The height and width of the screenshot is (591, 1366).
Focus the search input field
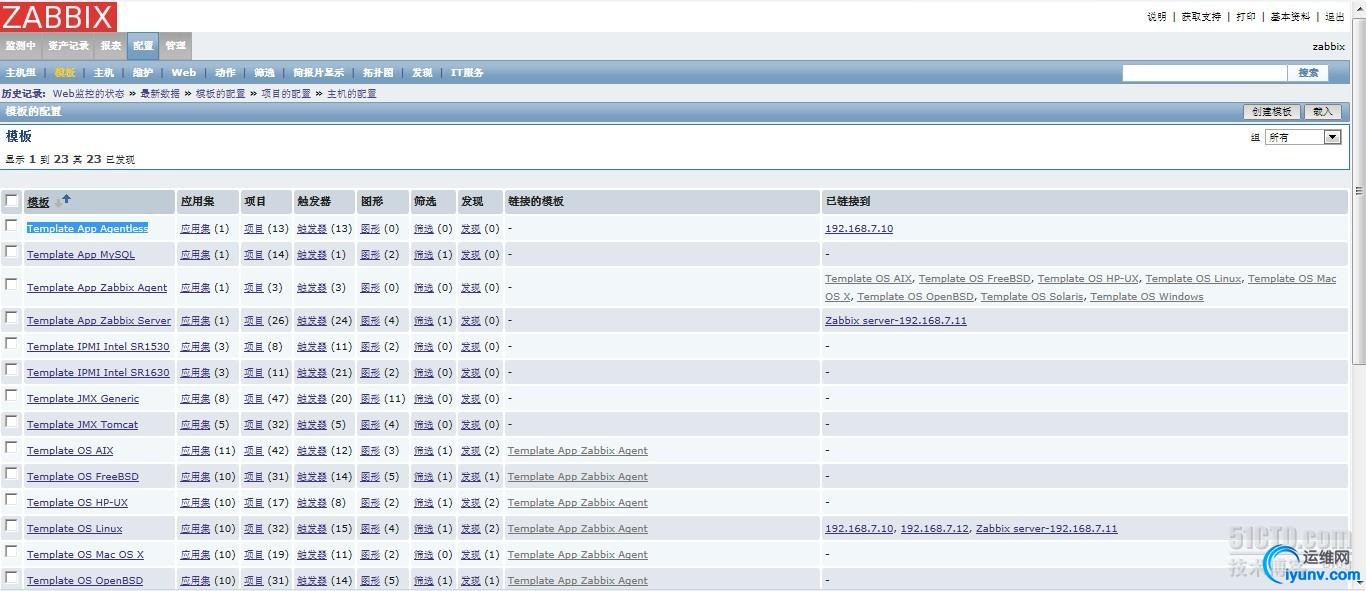[x=1204, y=73]
